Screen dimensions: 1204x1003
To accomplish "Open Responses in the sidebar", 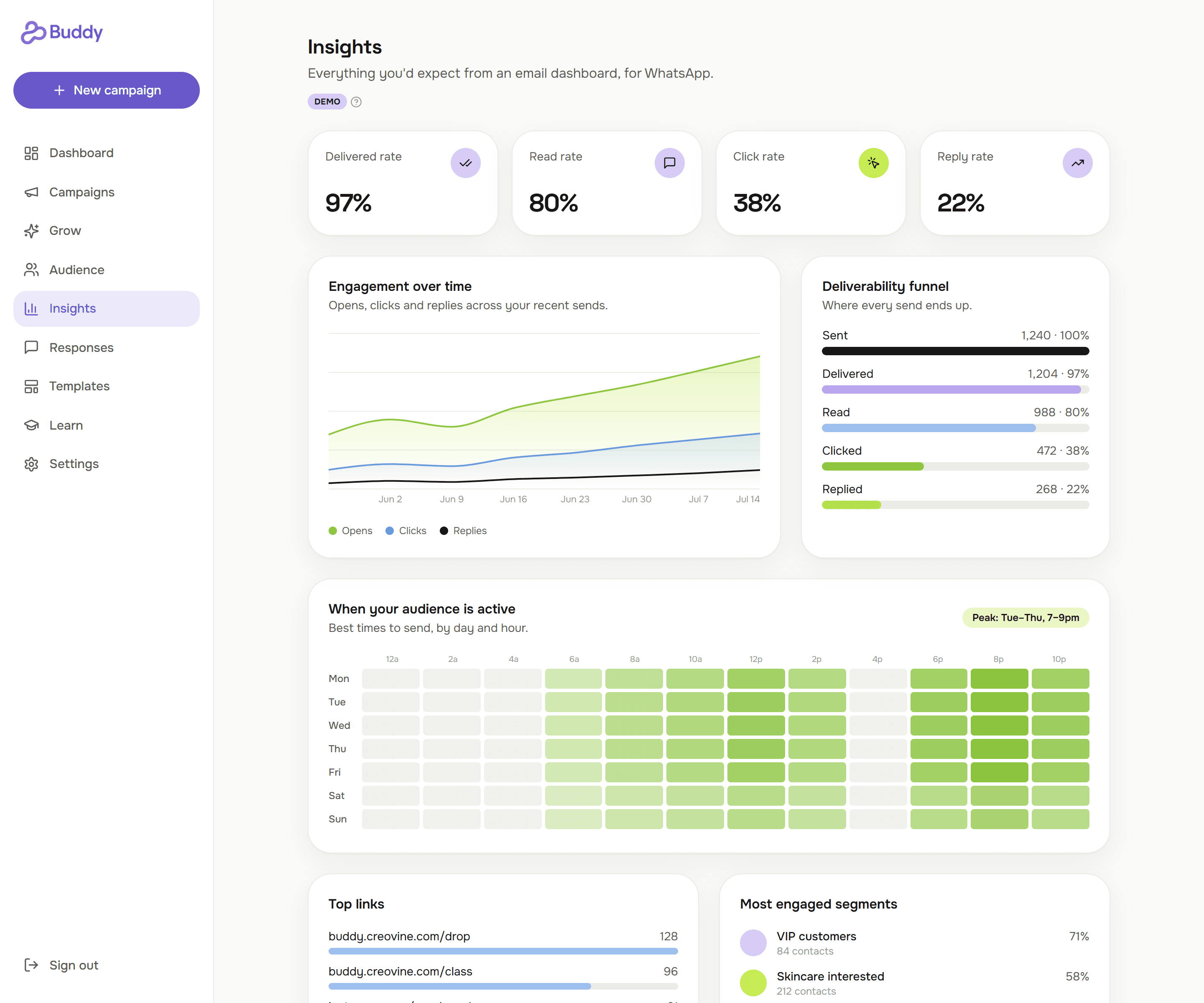I will [107, 347].
